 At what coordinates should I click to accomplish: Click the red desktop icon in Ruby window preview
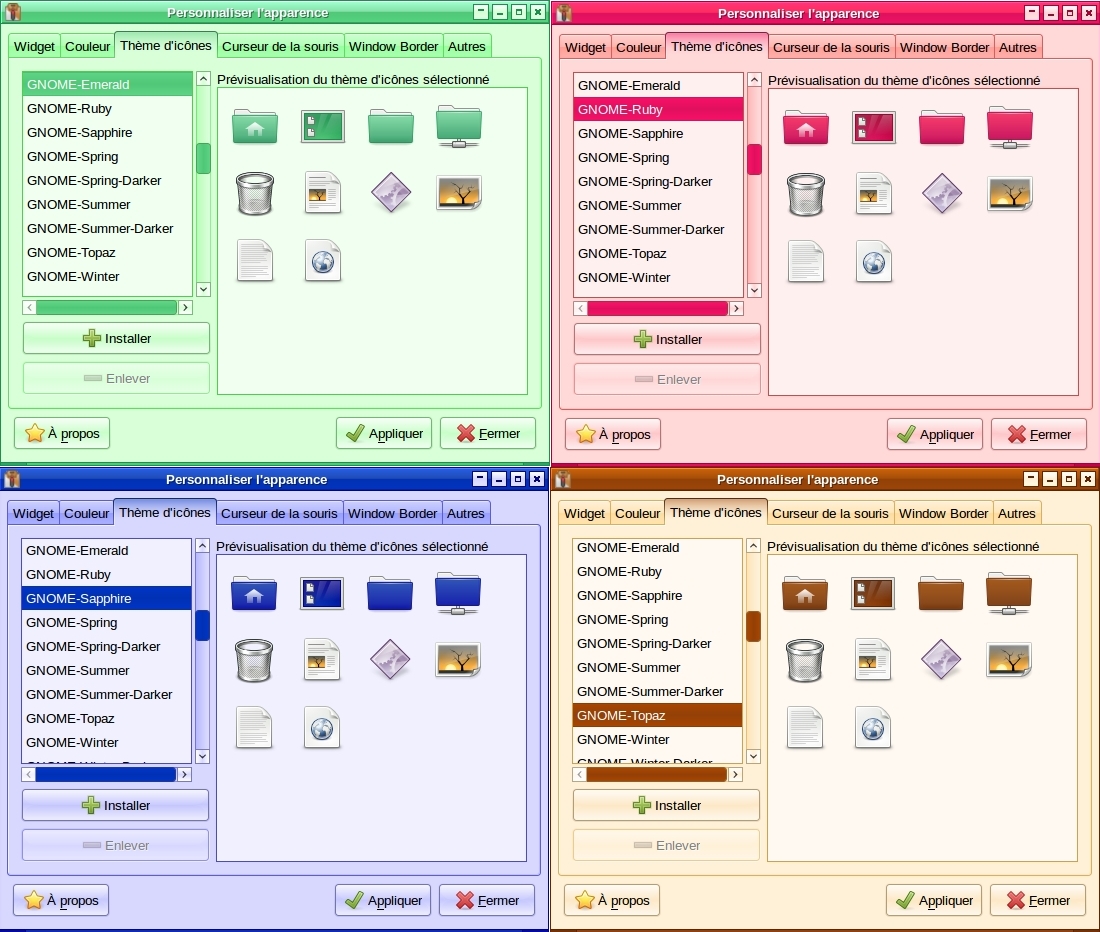pos(874,127)
